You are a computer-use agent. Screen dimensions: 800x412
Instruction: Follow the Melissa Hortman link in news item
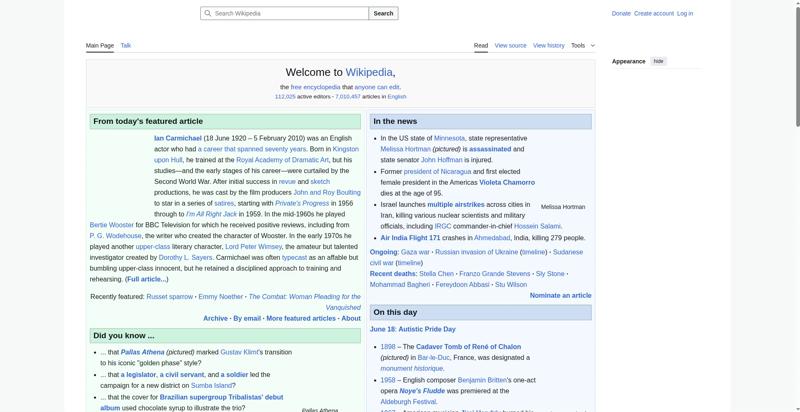coord(406,149)
